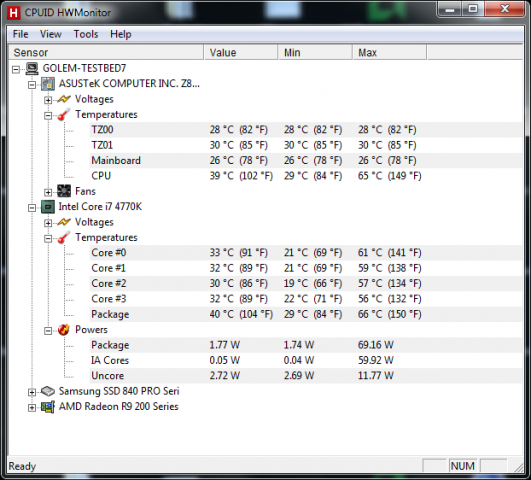Select the AMD Radeon R9 200 Series label
Viewport: 531px width, 480px height.
point(119,406)
